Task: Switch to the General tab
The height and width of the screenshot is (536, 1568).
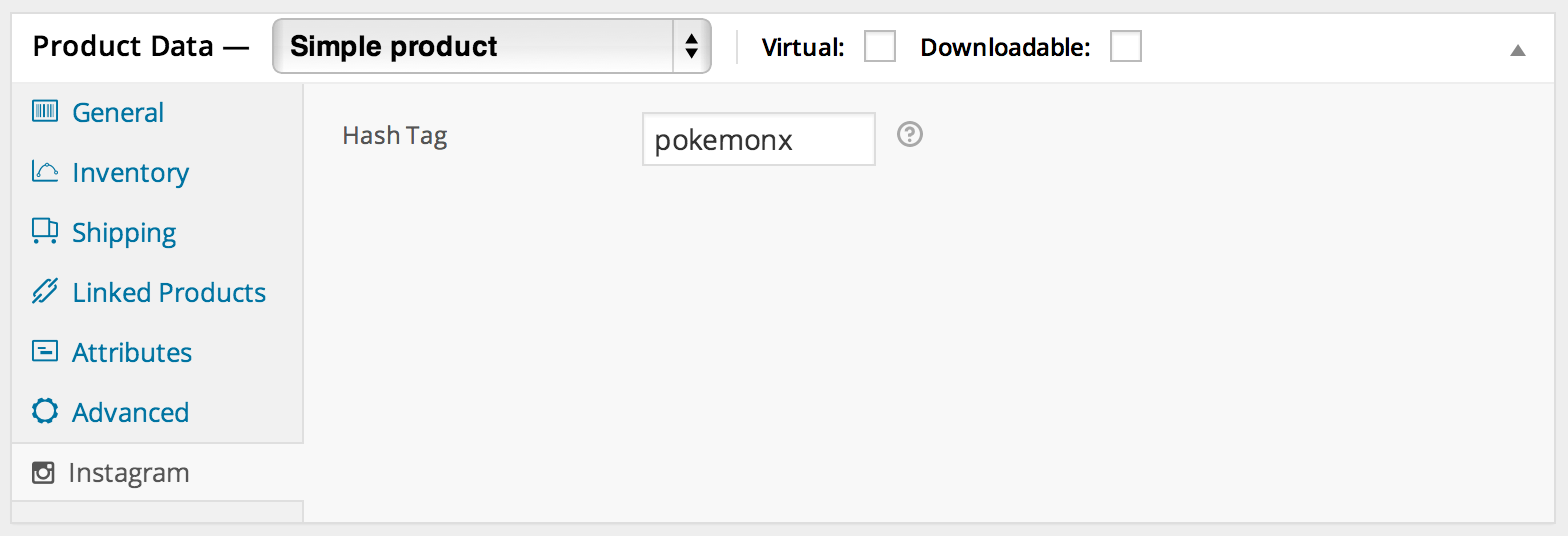Action: click(118, 112)
